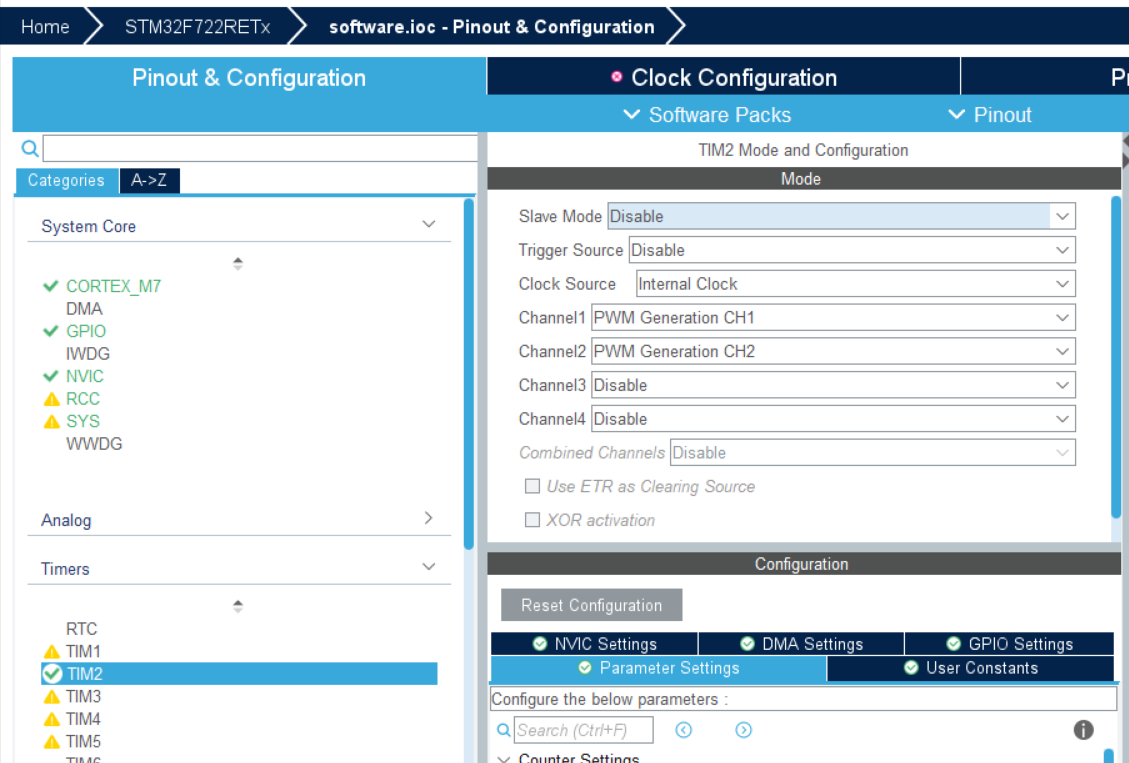Go to next search result arrow

743,730
